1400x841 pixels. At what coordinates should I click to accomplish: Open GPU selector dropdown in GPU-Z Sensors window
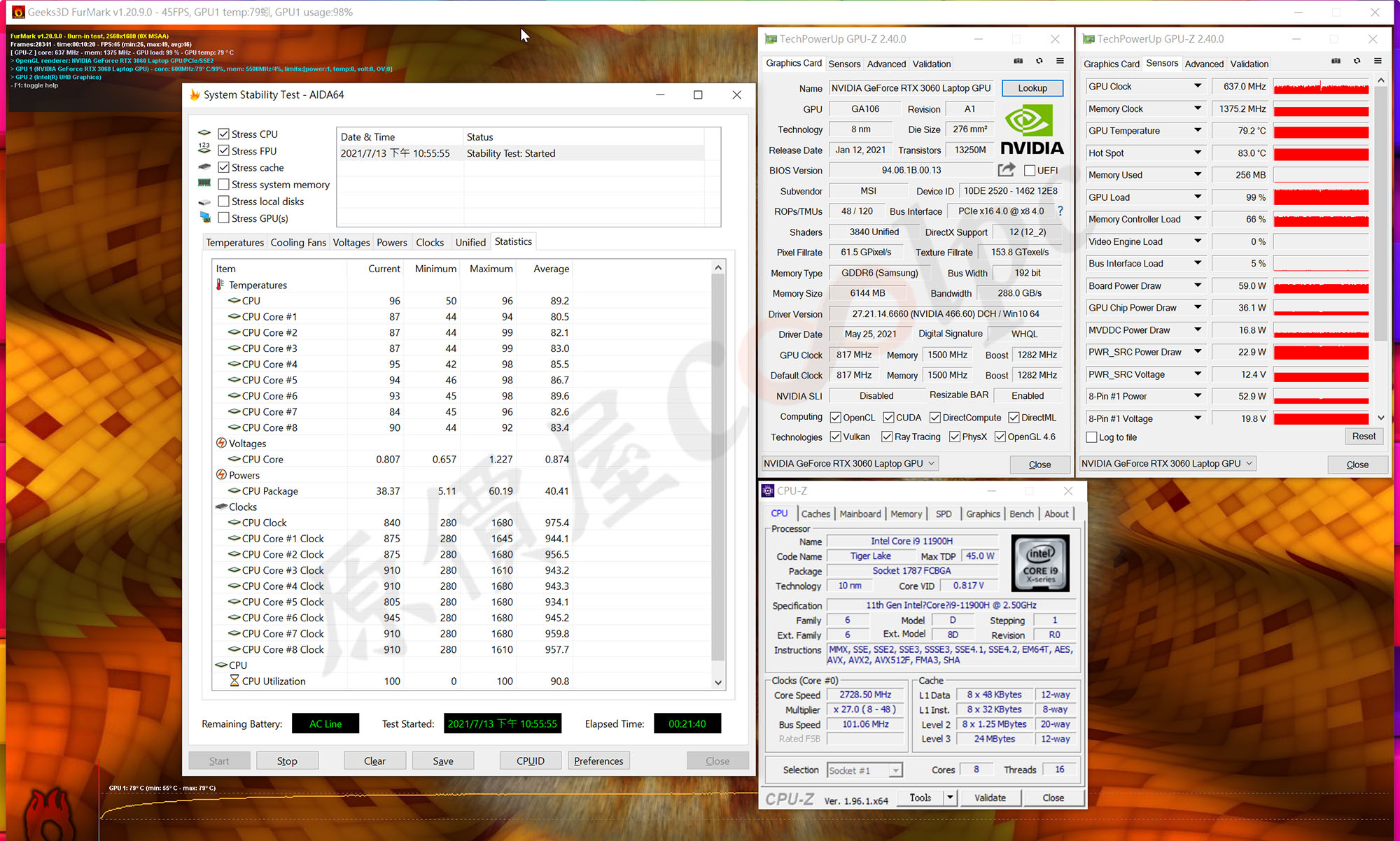(1167, 463)
